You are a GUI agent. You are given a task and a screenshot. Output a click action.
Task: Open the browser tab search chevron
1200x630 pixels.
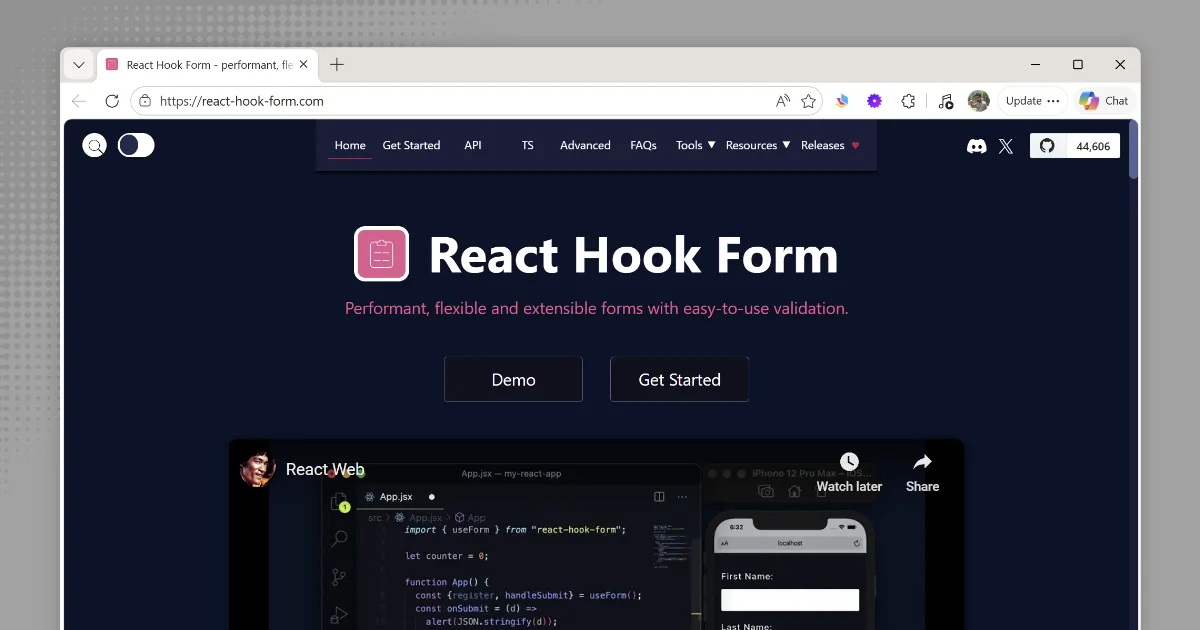pos(78,64)
